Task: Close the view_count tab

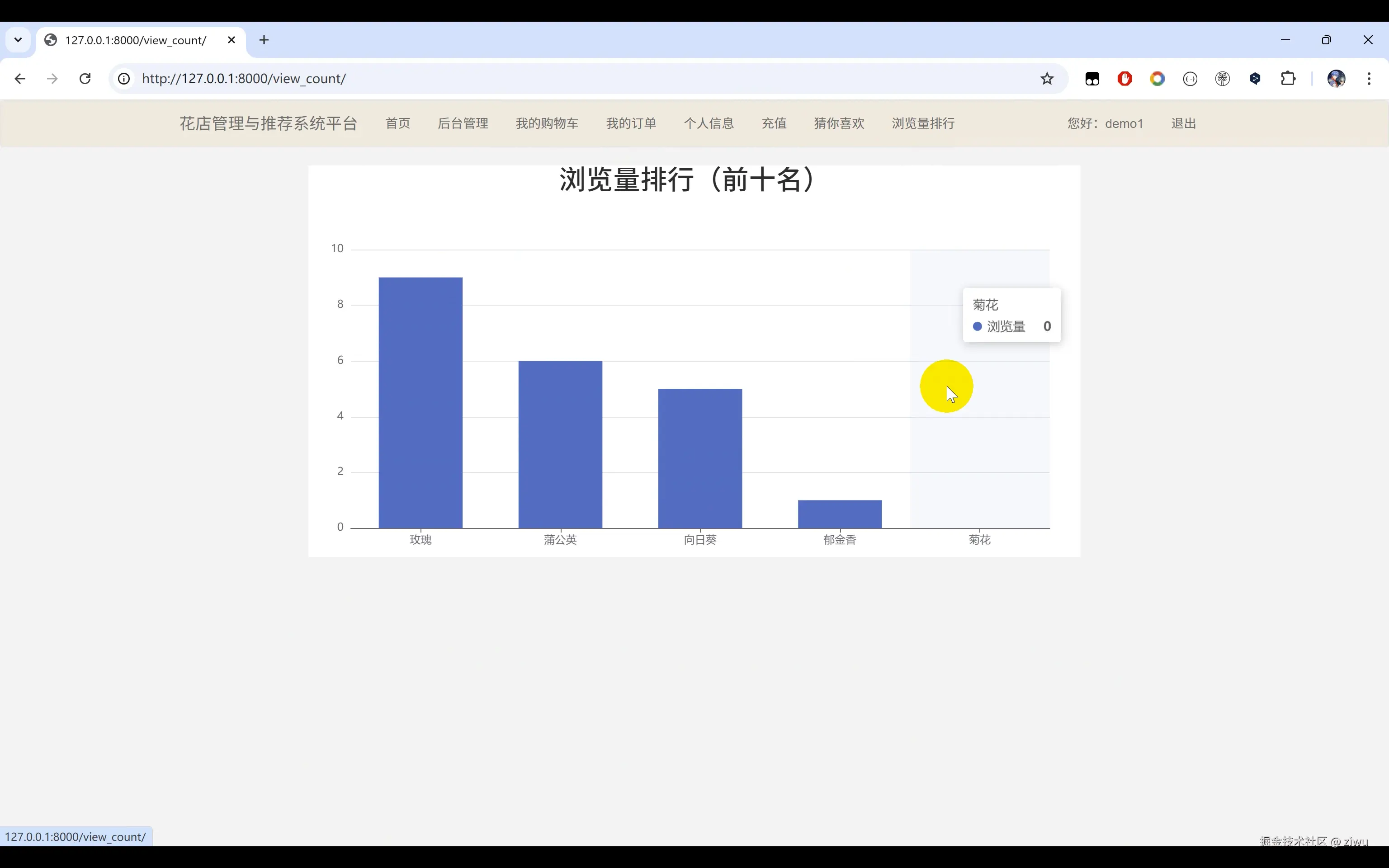Action: tap(231, 40)
